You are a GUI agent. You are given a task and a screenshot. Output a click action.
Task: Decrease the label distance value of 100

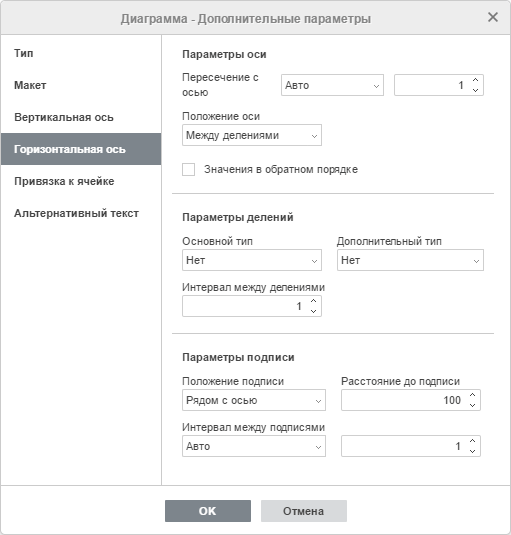[472, 405]
